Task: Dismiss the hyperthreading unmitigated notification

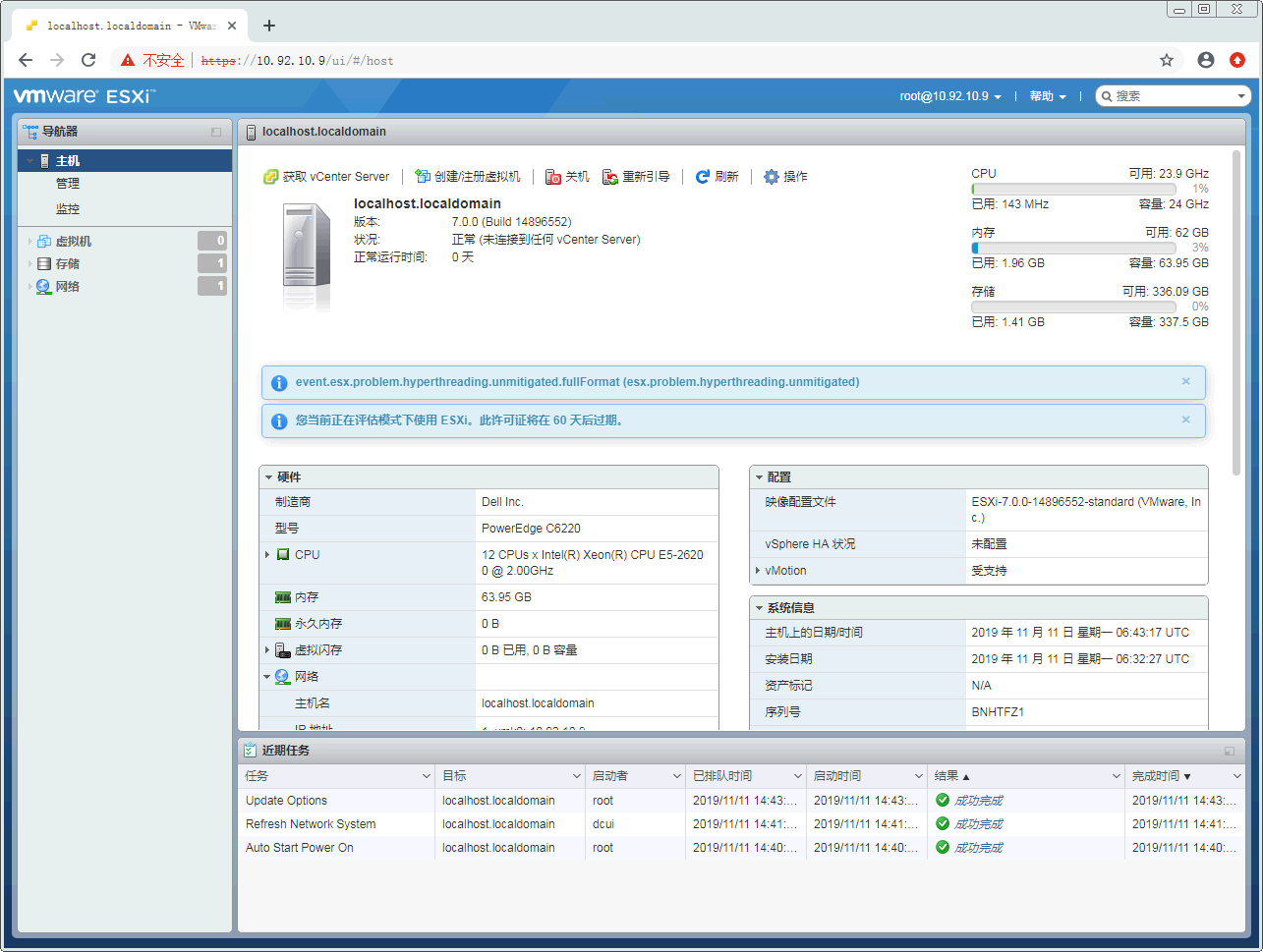Action: (x=1185, y=381)
